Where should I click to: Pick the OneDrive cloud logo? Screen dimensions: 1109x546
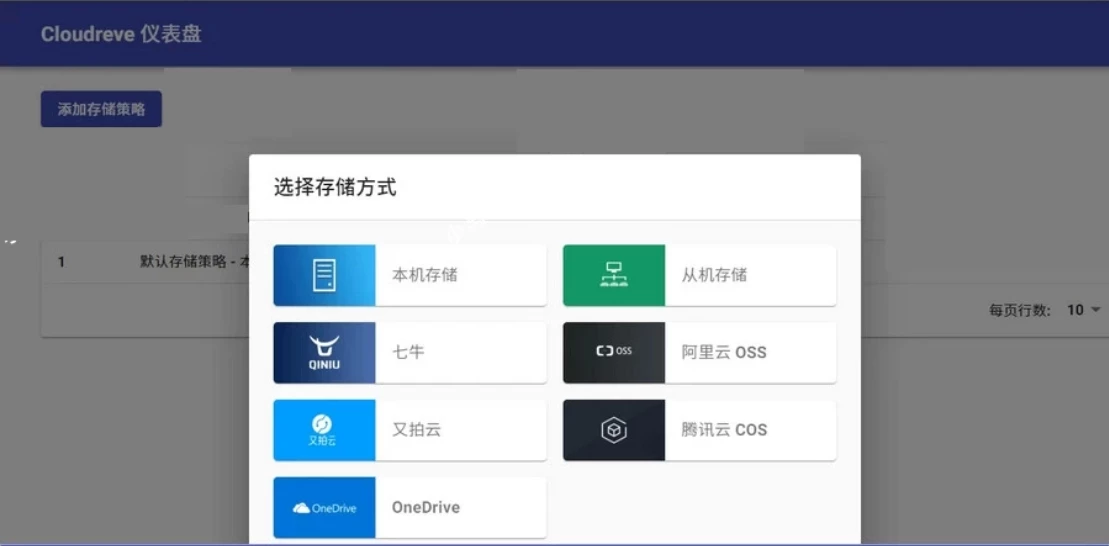pyautogui.click(x=324, y=508)
